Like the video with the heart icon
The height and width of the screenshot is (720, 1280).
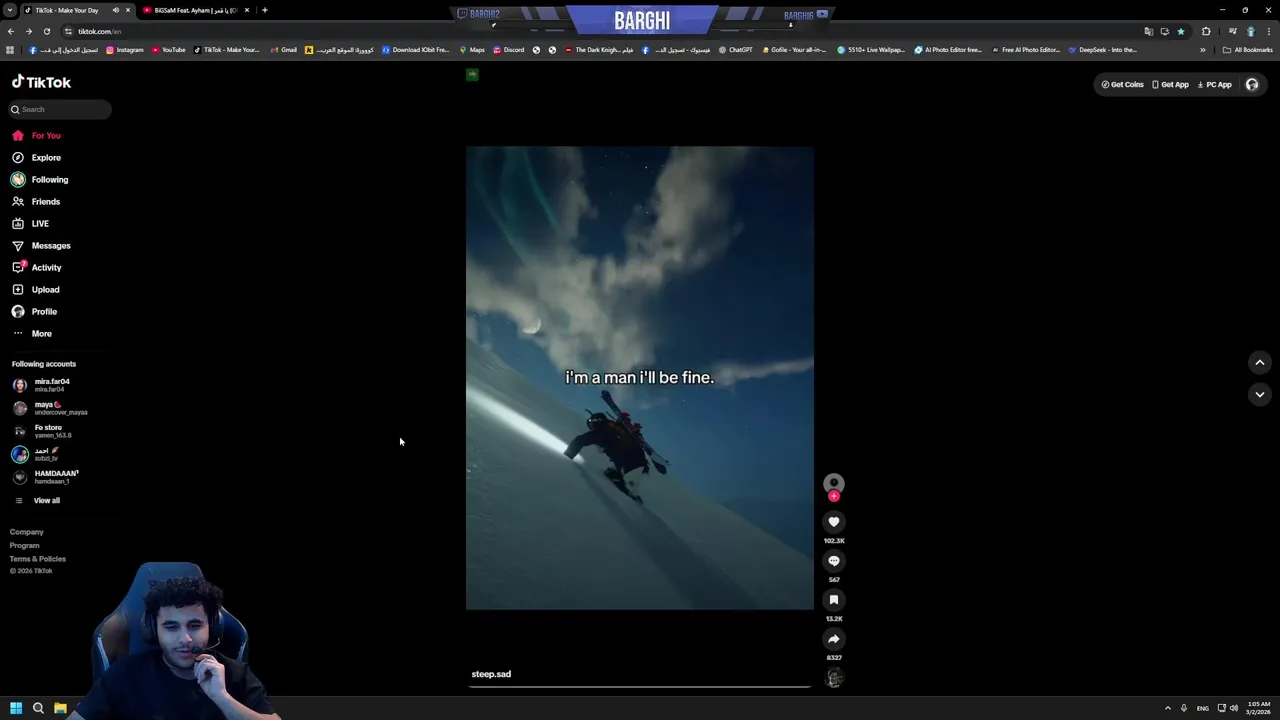click(834, 522)
